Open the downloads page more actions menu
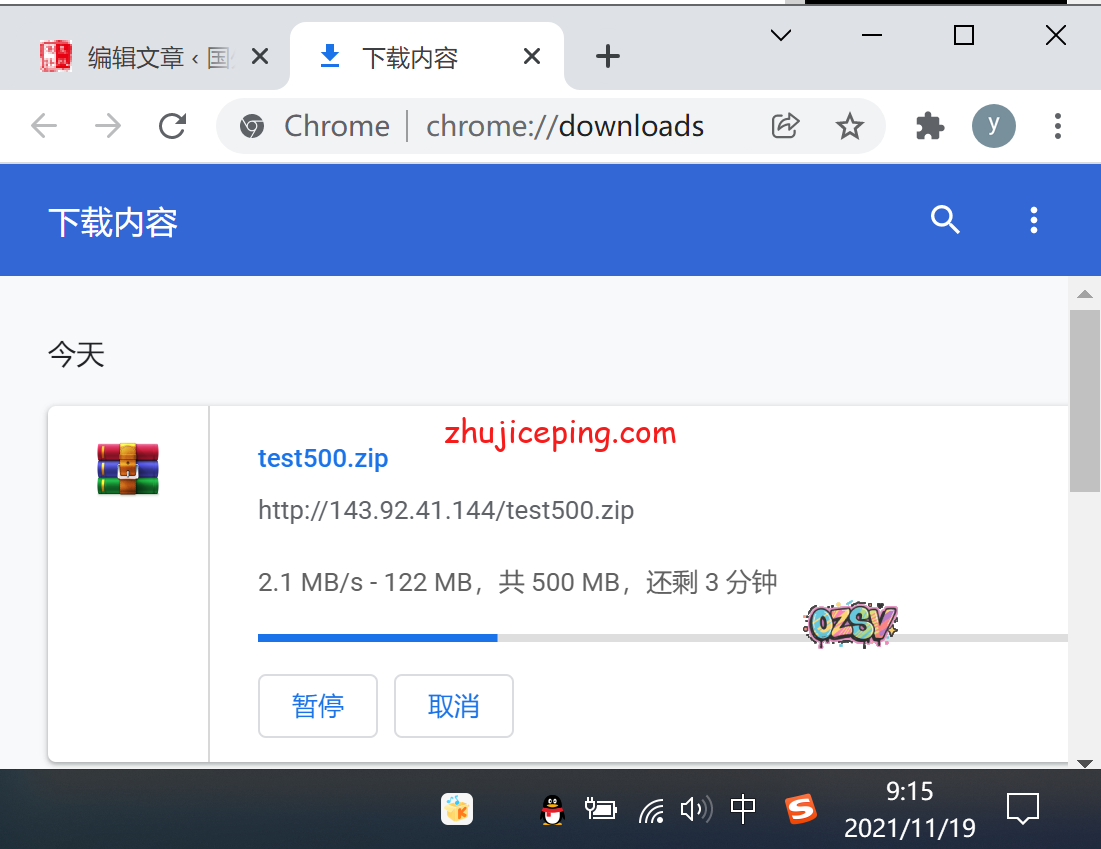This screenshot has height=849, width=1101. [1033, 220]
